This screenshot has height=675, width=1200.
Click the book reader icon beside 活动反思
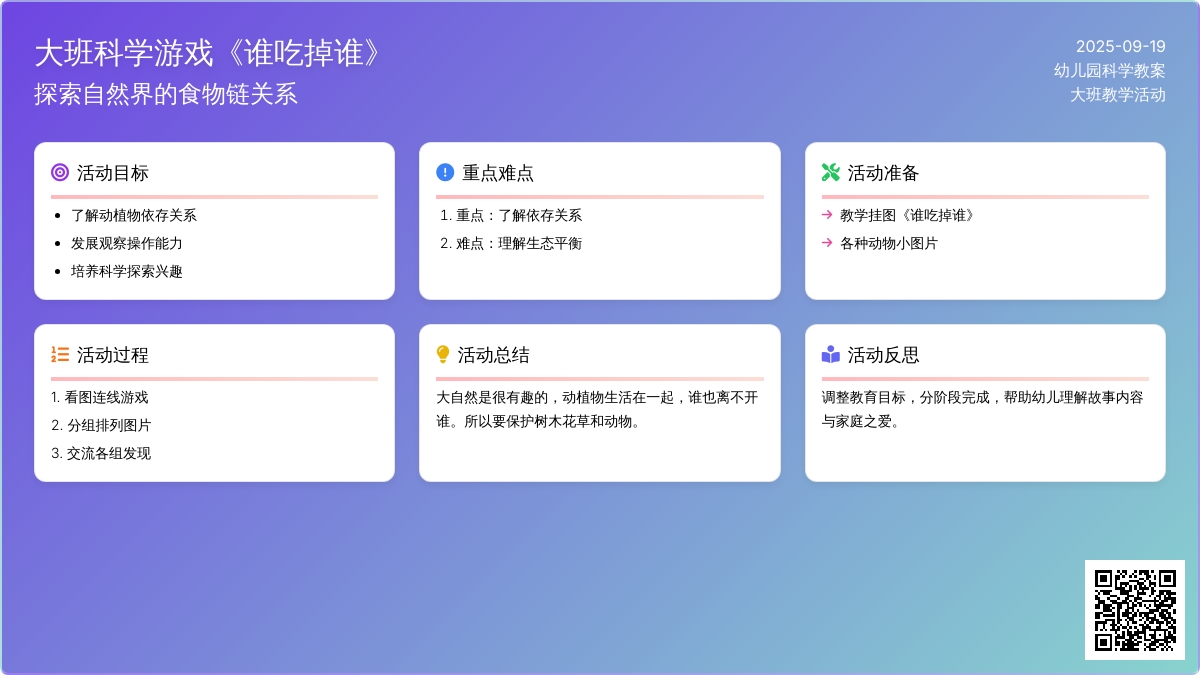[830, 355]
